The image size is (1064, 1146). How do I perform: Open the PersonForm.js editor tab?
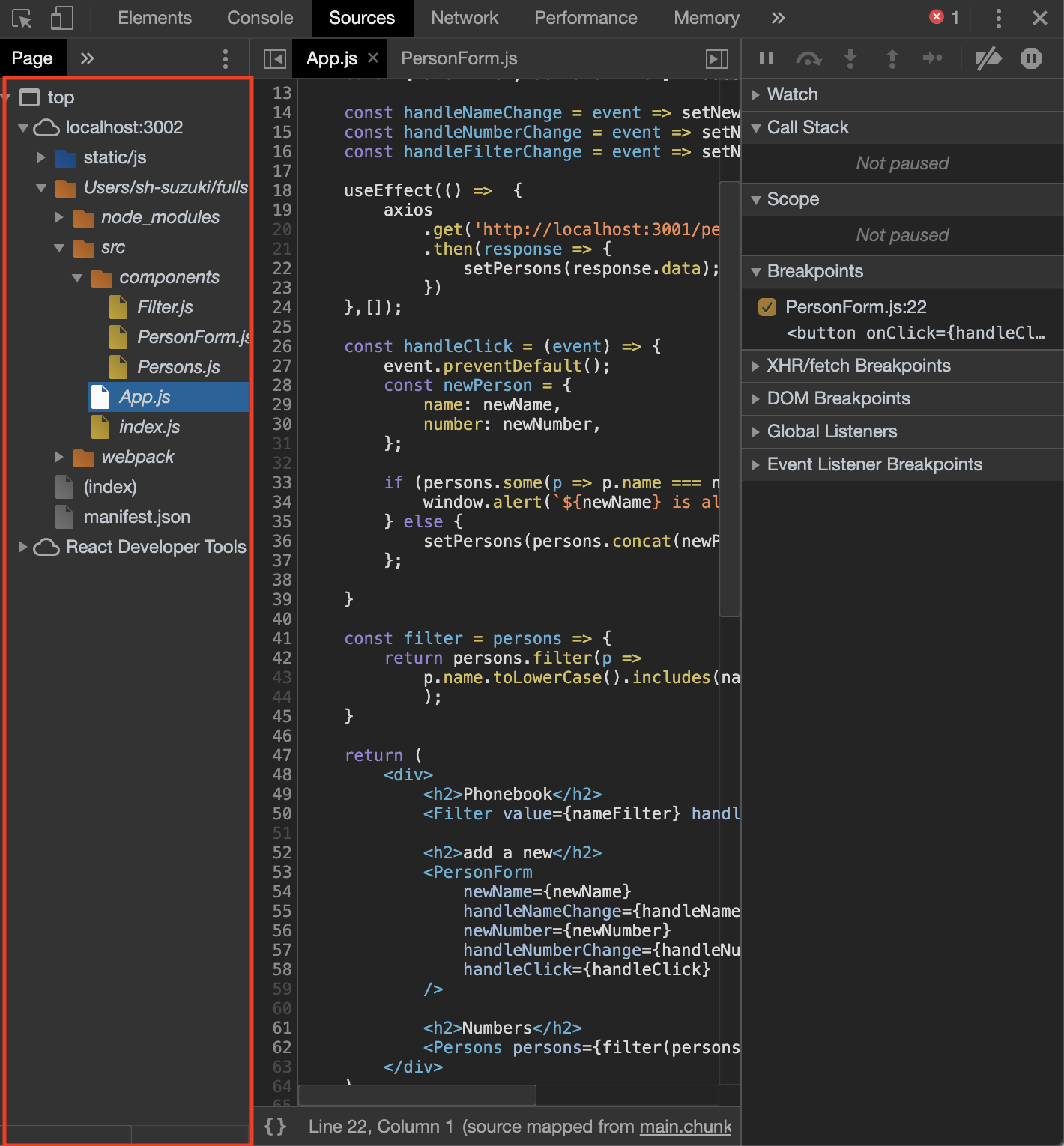point(459,58)
